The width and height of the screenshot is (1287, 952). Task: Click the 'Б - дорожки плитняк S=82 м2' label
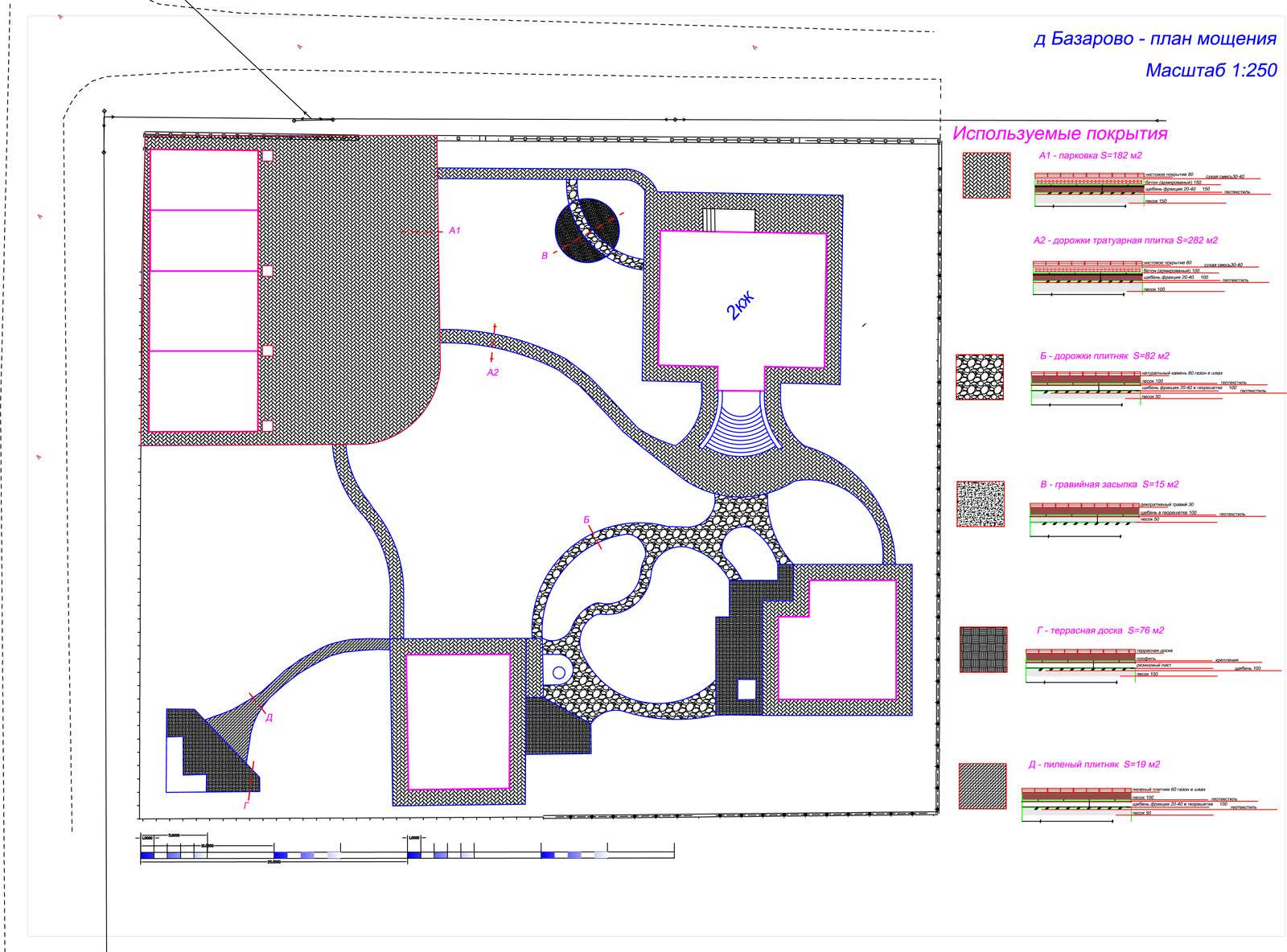1104,356
